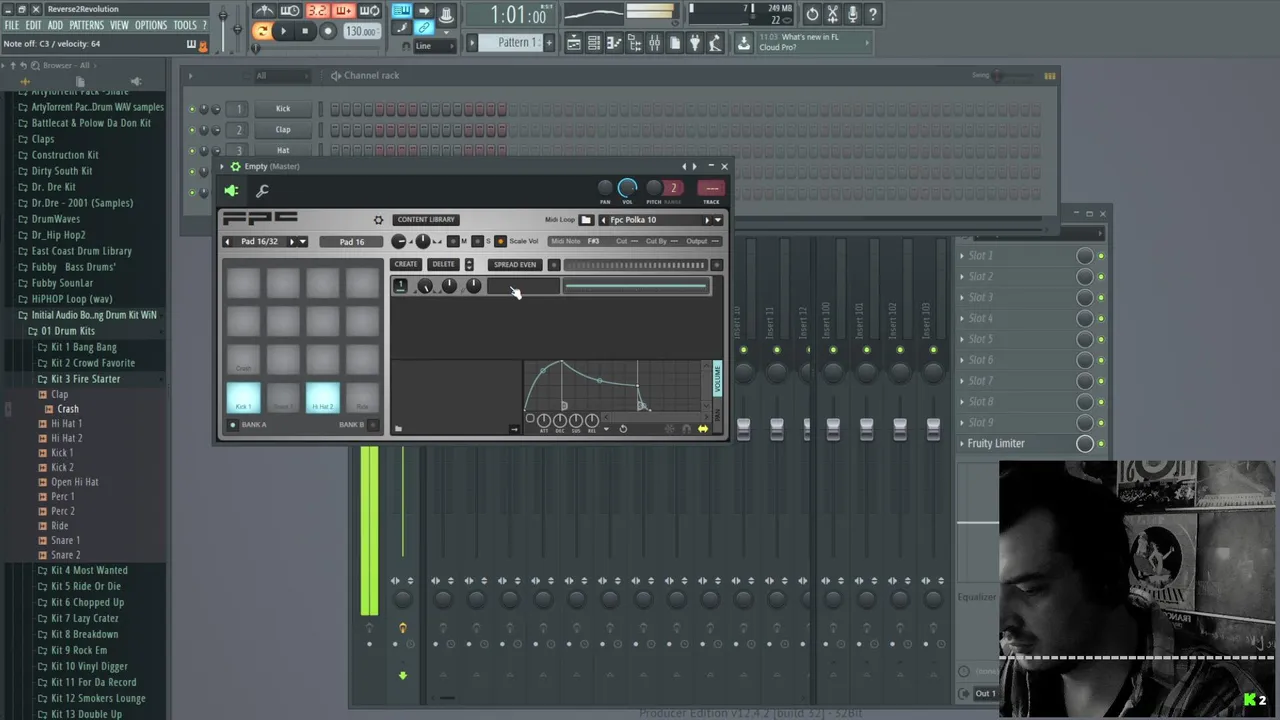Click the Record button in the transport
This screenshot has height=720, width=1280.
327,31
